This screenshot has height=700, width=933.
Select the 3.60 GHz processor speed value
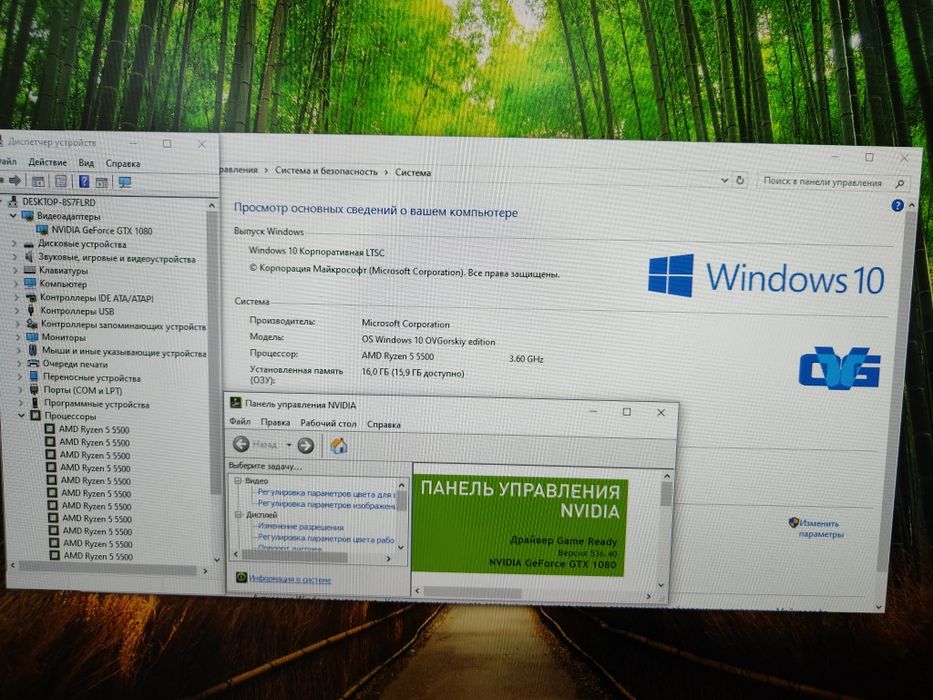(x=526, y=358)
